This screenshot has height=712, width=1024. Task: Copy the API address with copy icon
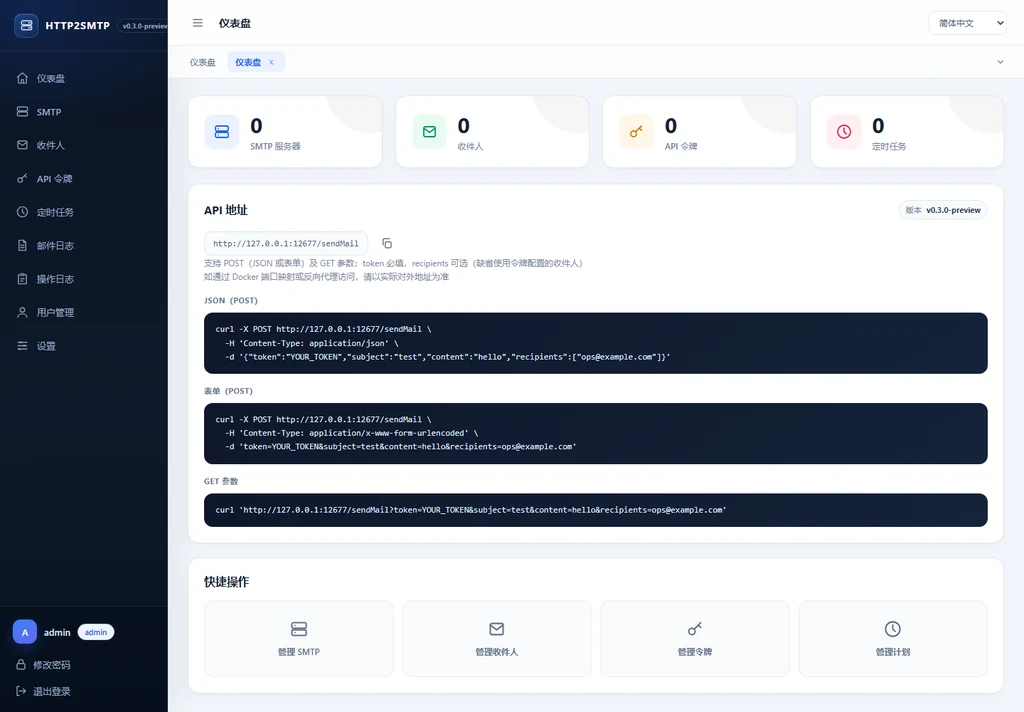coord(387,243)
